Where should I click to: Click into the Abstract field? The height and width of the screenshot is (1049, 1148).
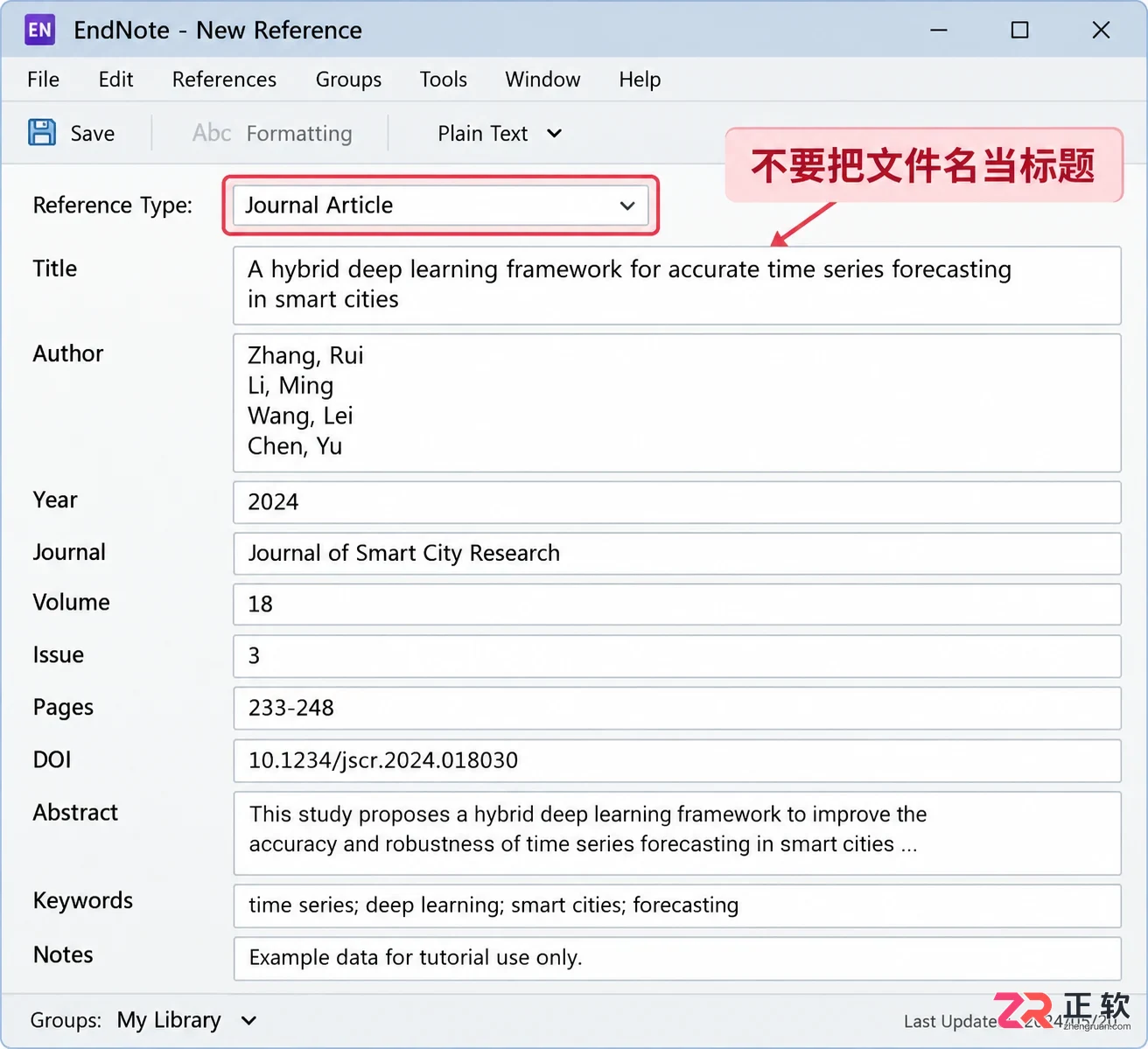click(x=677, y=833)
